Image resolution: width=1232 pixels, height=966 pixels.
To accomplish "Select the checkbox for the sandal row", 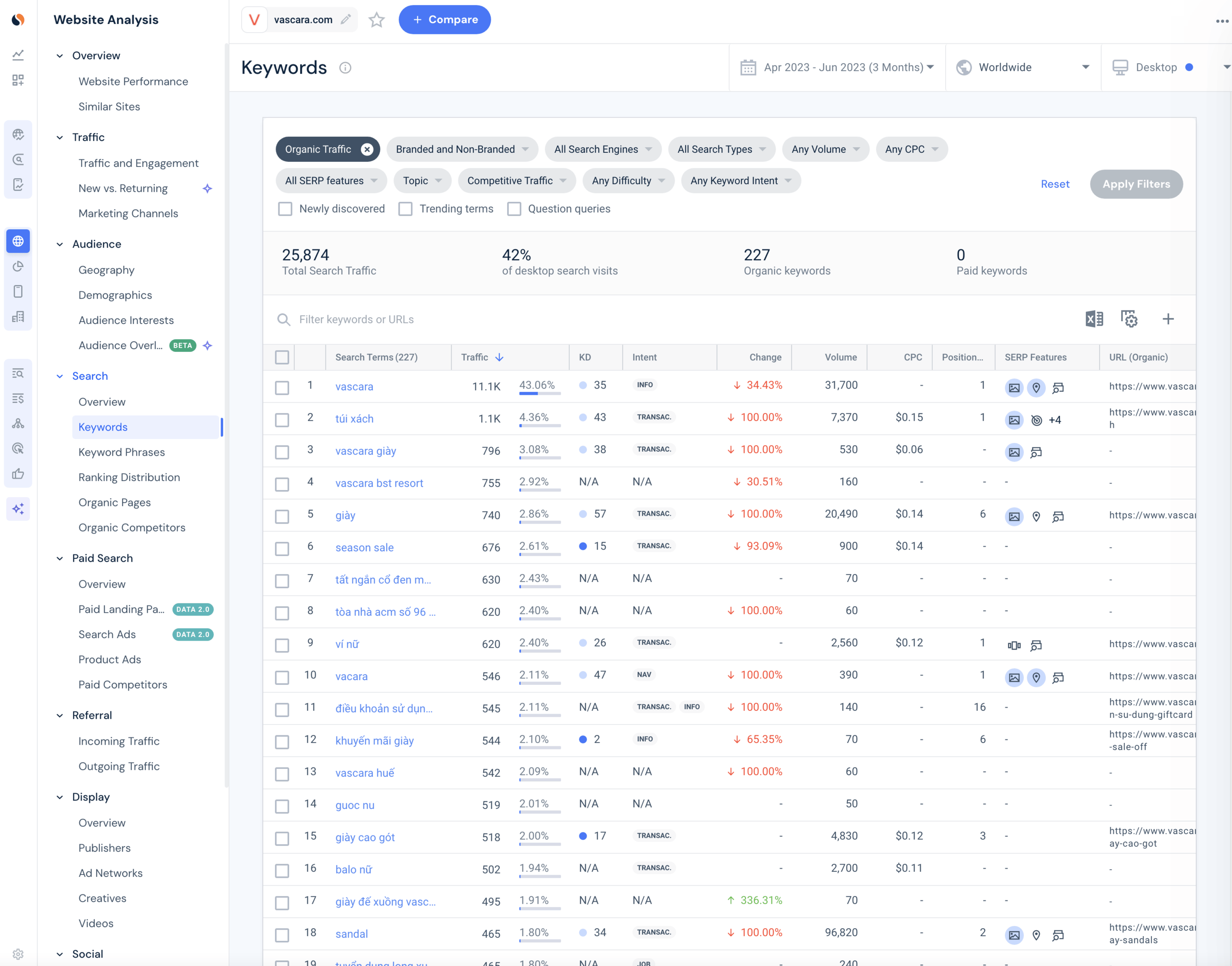I will click(282, 935).
